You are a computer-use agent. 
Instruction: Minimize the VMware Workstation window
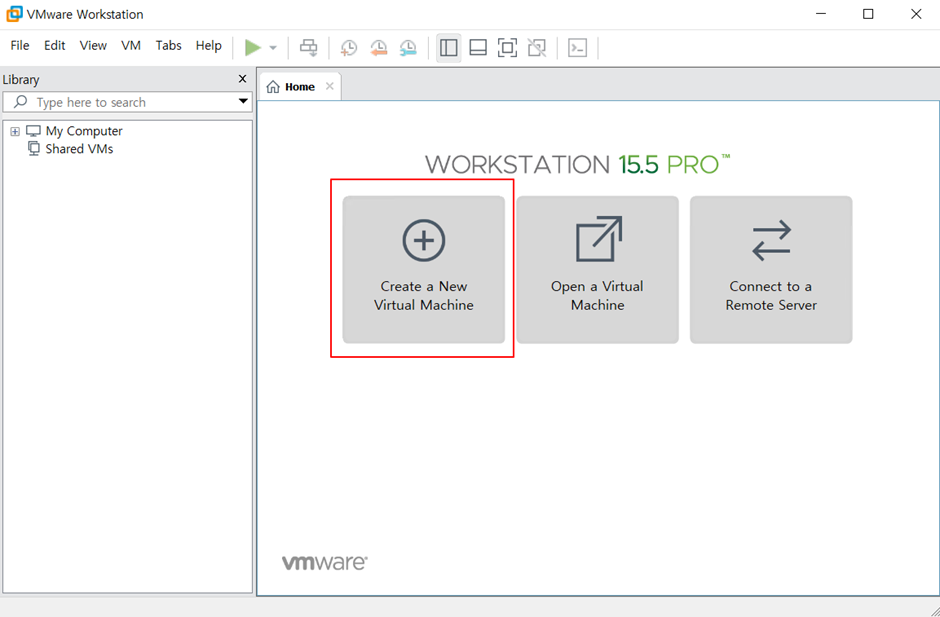820,14
